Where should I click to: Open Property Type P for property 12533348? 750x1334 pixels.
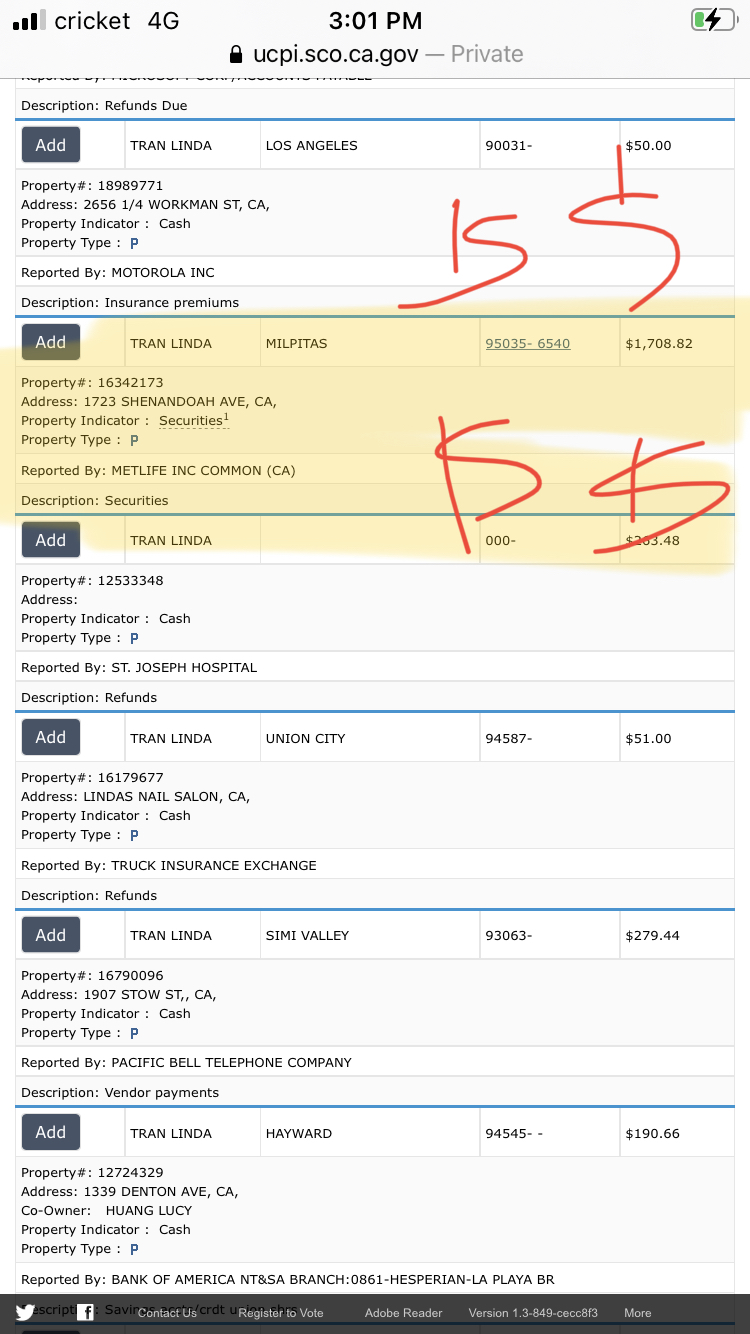click(134, 638)
